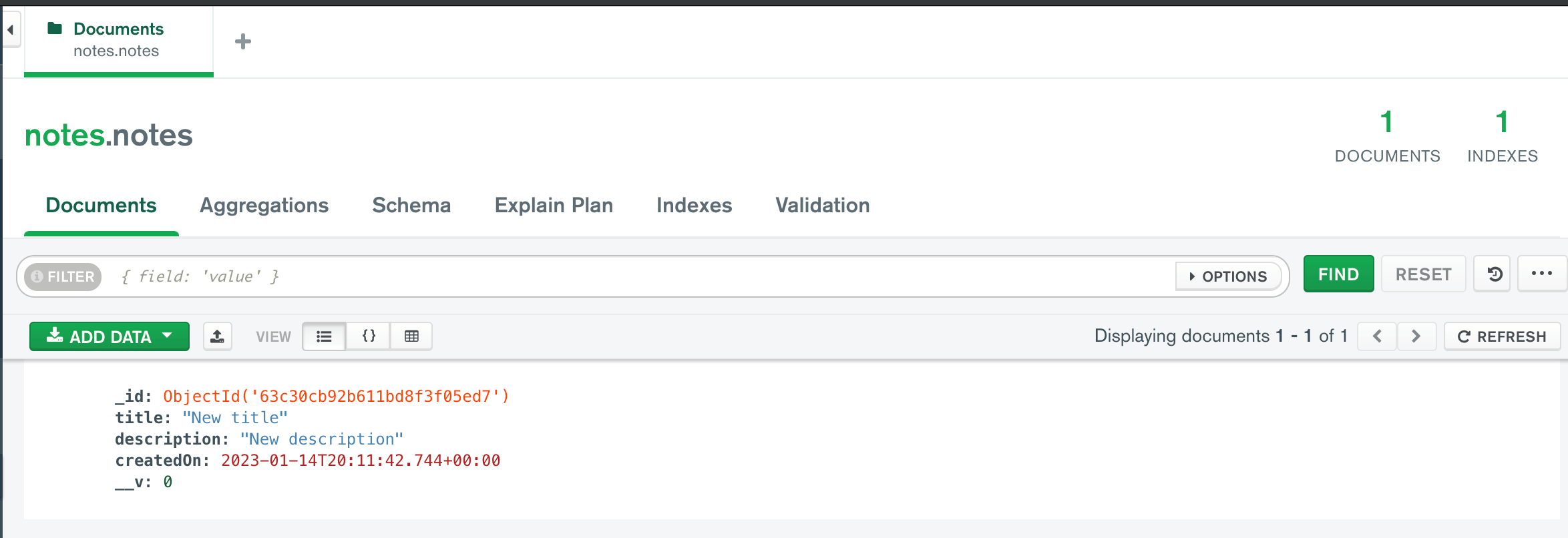Open the Schema tab
Image resolution: width=1568 pixels, height=538 pixels.
point(411,206)
